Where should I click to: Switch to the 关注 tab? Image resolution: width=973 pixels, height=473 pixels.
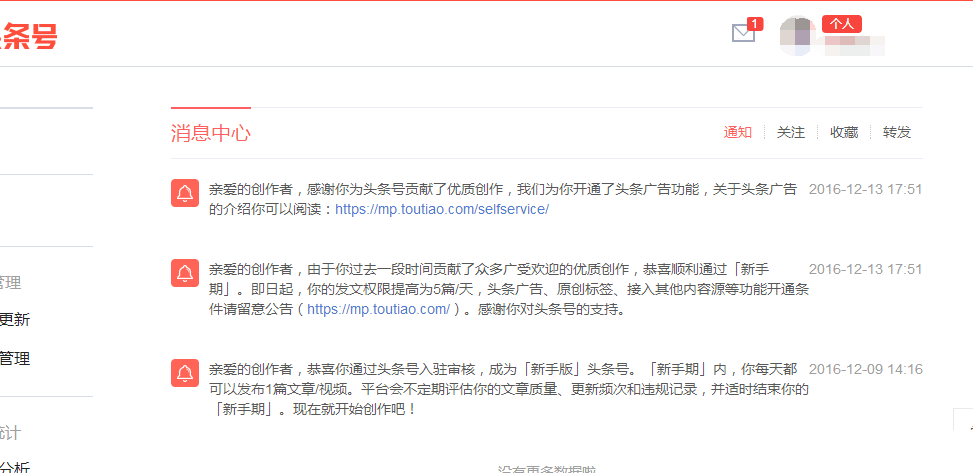tap(791, 132)
